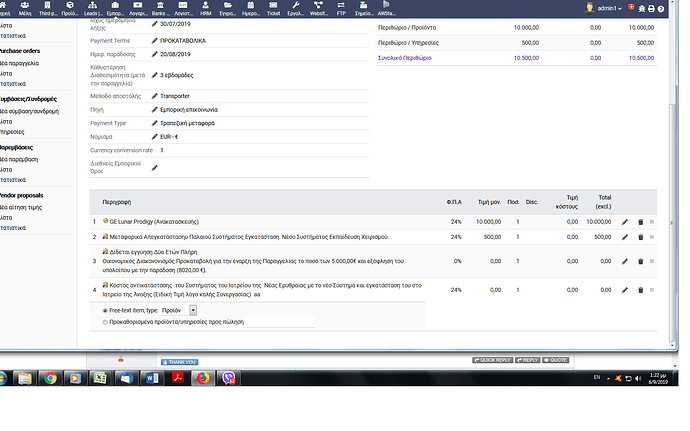This screenshot has height=431, width=690.
Task: Click QUICK REPLY in forum window
Action: tap(492, 360)
